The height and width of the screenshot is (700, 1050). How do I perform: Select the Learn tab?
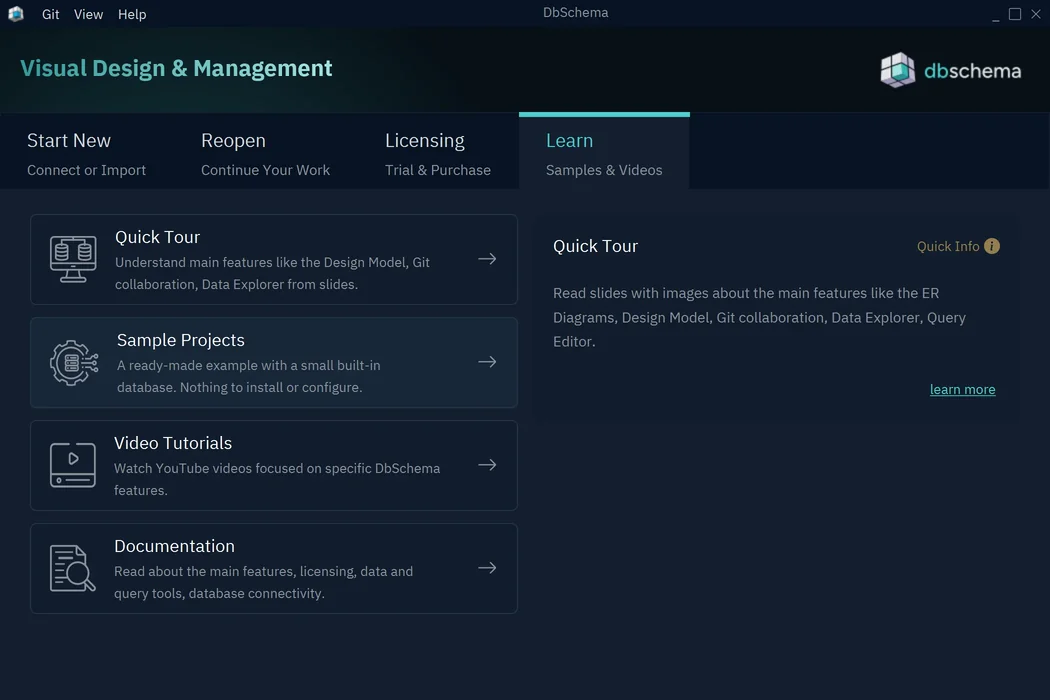pos(604,153)
